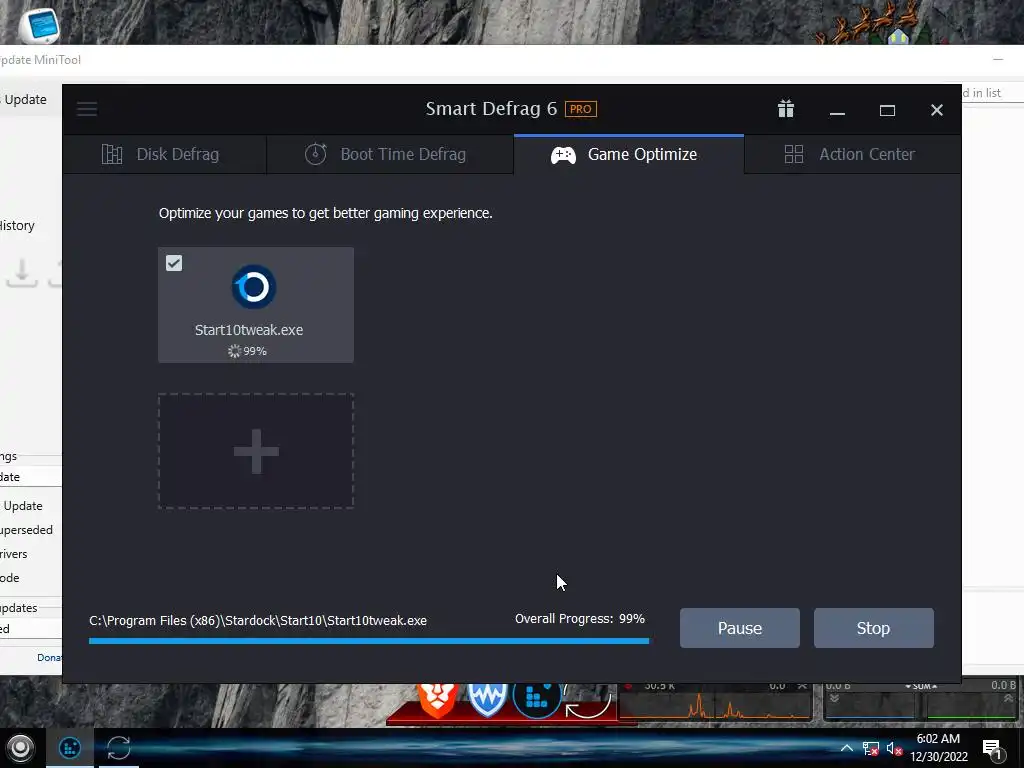Click the desktop monitor shortcut icon
Viewport: 1024px width, 768px height.
click(x=40, y=25)
